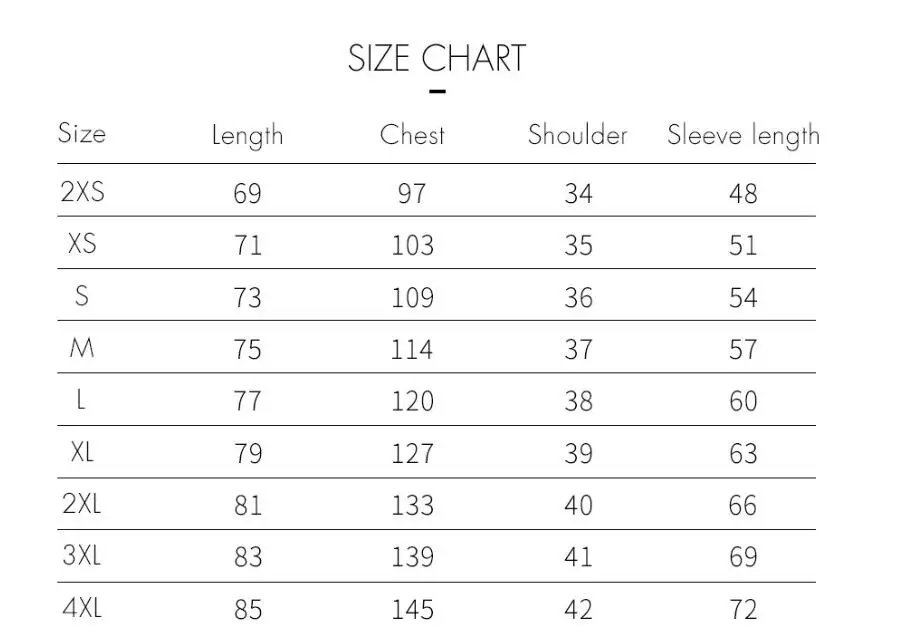Image resolution: width=897 pixels, height=641 pixels.
Task: Select the L size row label
Action: pyautogui.click(x=81, y=399)
